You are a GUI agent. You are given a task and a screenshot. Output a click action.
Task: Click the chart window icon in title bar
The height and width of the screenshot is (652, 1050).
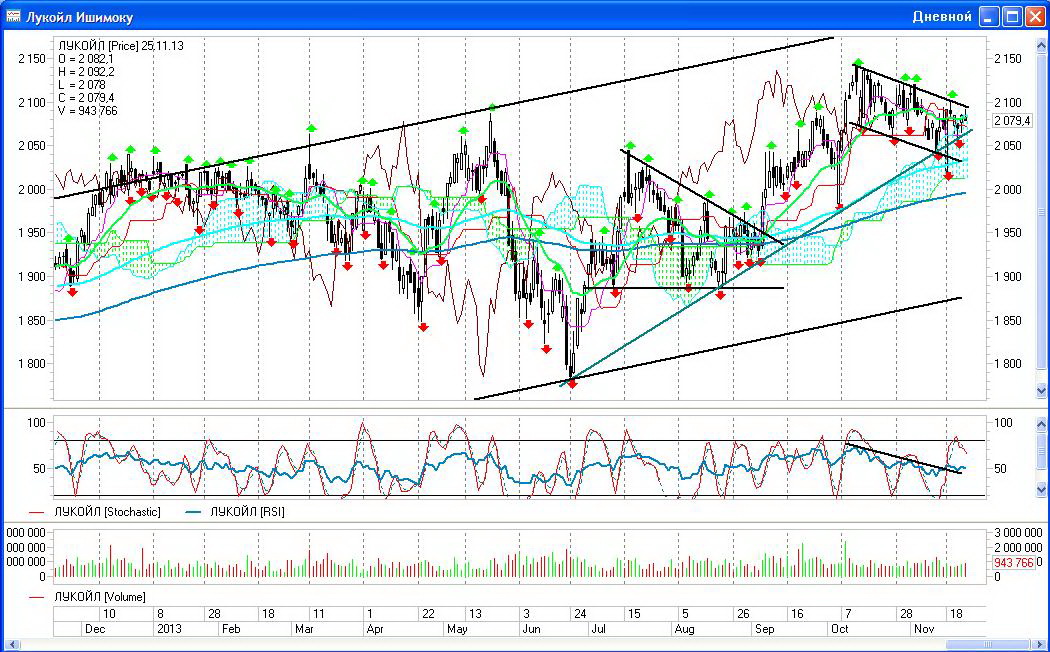(x=15, y=16)
